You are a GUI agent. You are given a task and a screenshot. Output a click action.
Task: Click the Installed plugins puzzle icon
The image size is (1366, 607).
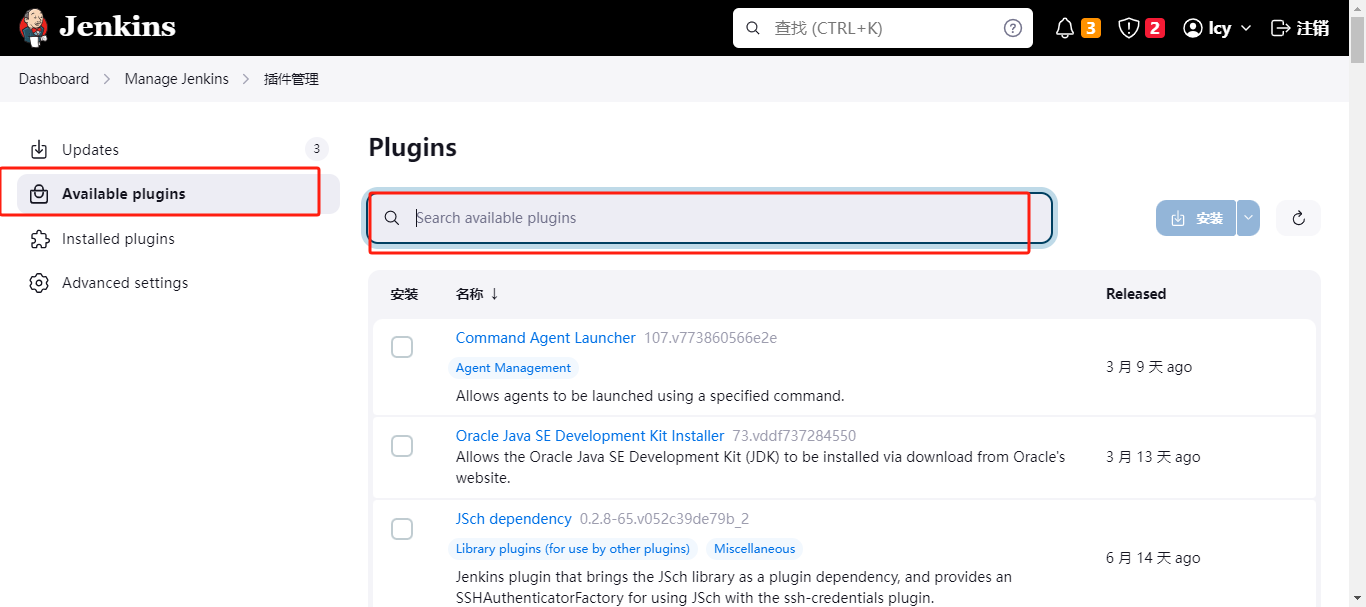pos(39,239)
